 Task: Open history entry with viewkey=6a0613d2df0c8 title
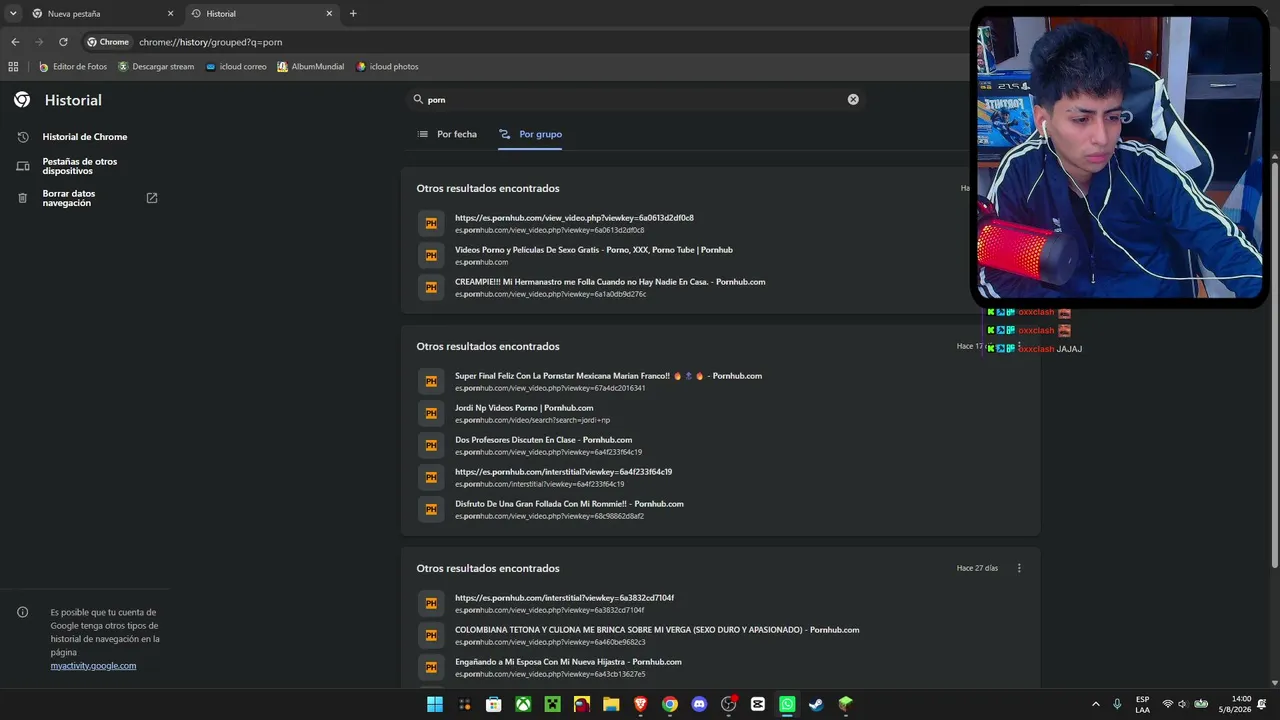tap(574, 218)
